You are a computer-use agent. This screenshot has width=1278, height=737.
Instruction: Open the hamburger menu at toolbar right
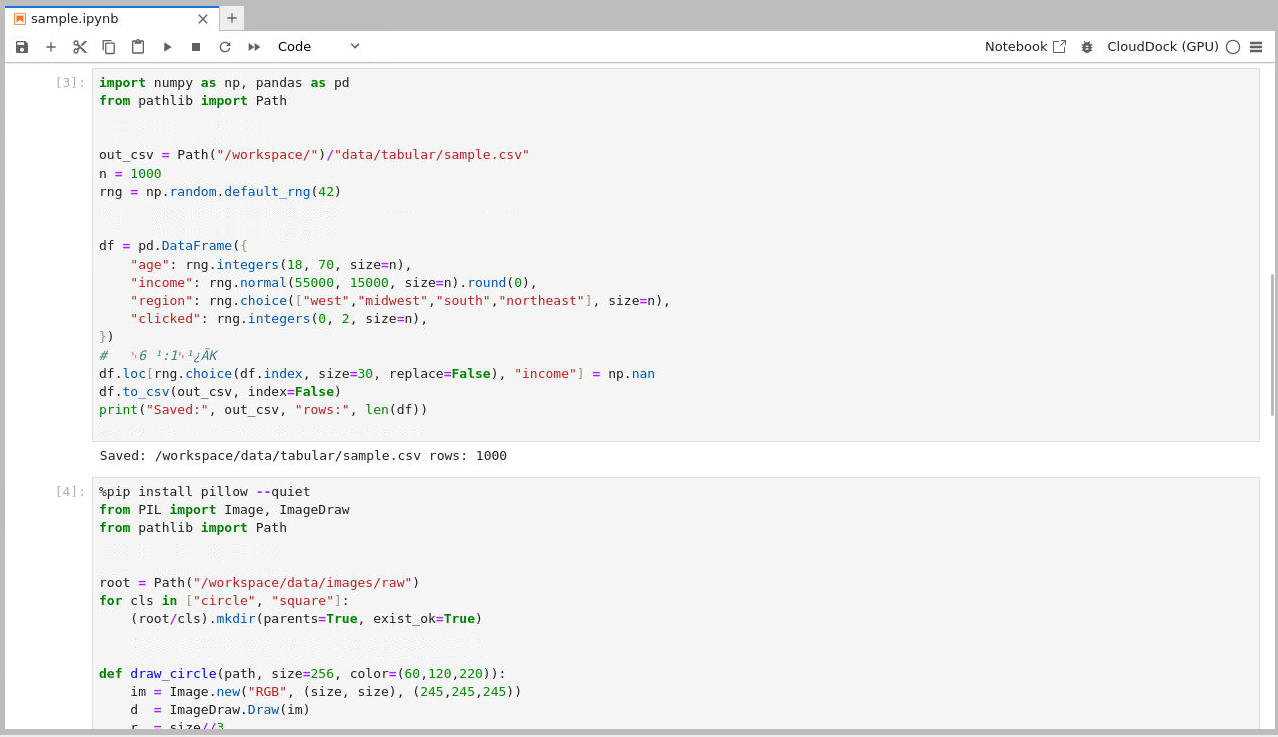click(x=1256, y=47)
